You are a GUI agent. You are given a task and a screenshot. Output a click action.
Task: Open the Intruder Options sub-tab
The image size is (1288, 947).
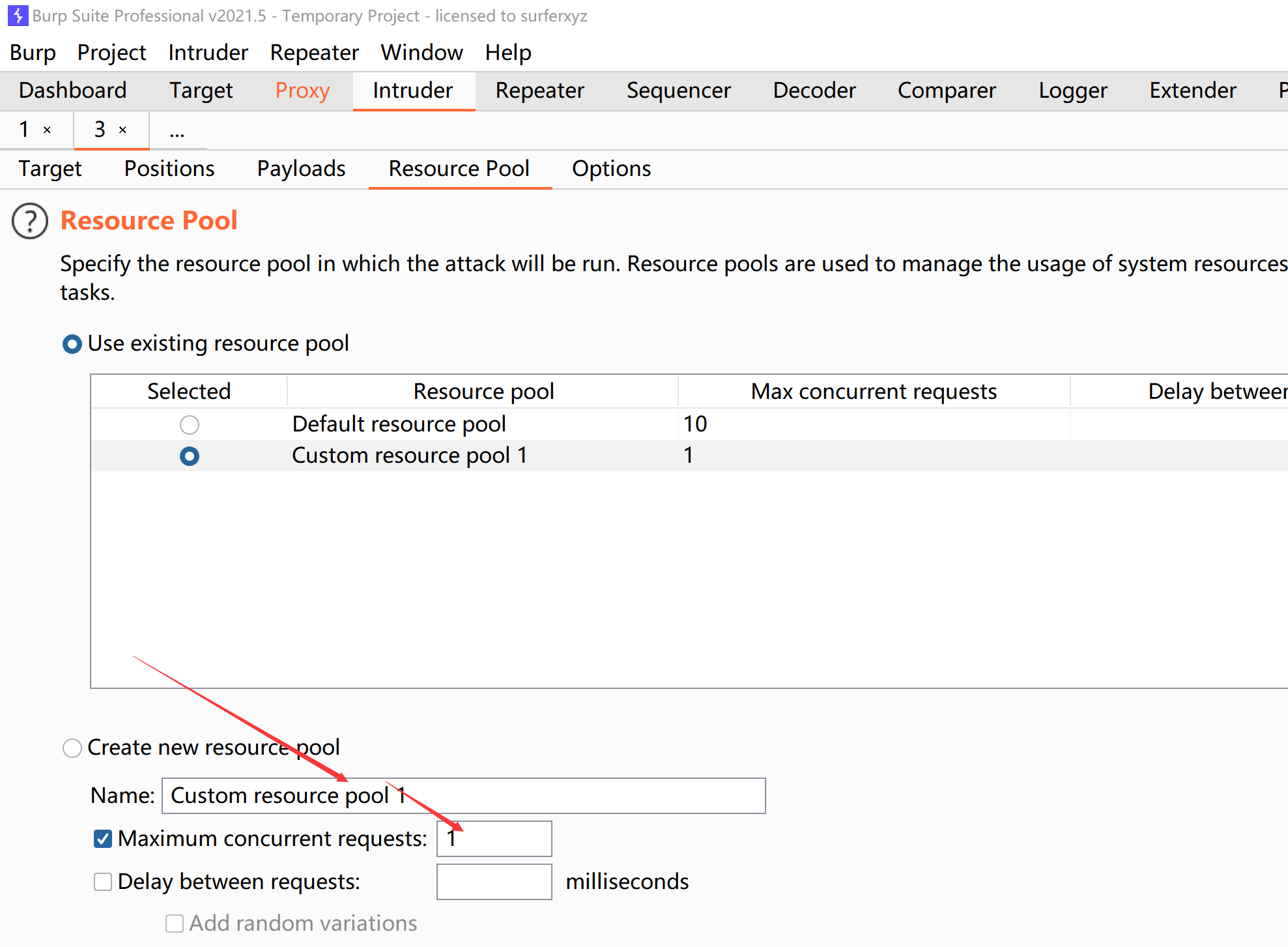tap(611, 169)
